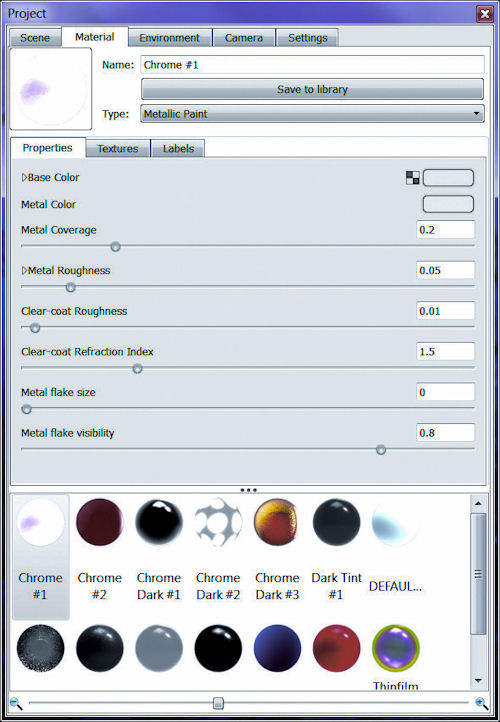Select the Thinfilm material thumbnail
500x722 pixels.
pos(395,648)
